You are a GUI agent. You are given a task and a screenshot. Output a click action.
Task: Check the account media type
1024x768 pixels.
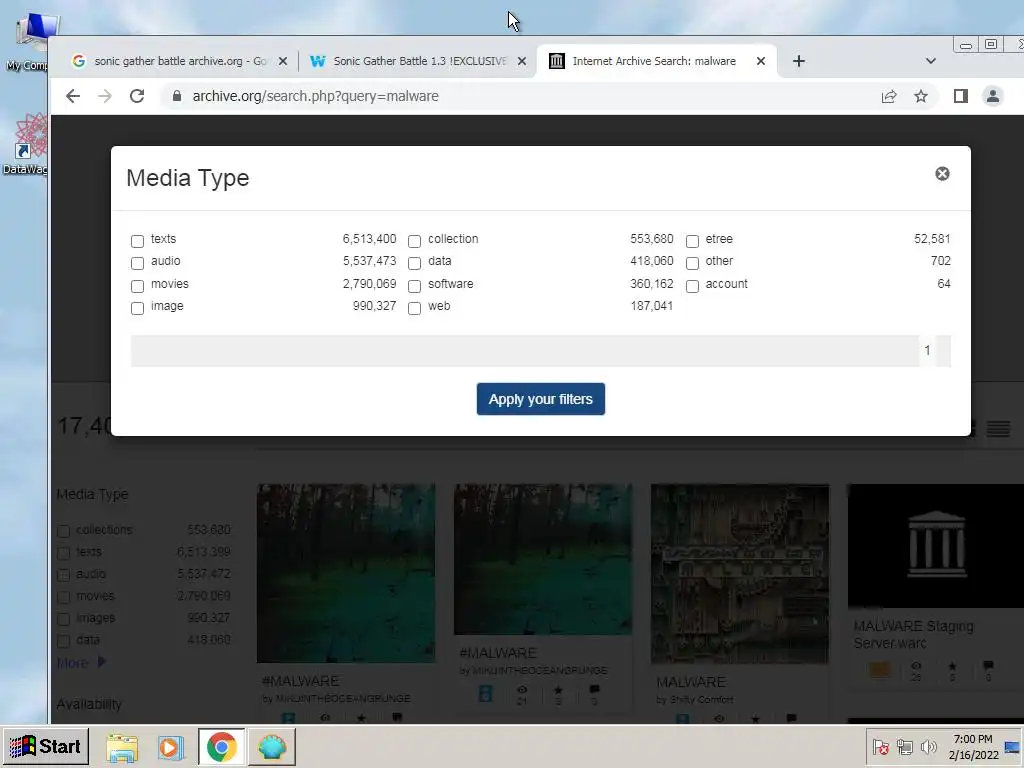click(692, 286)
